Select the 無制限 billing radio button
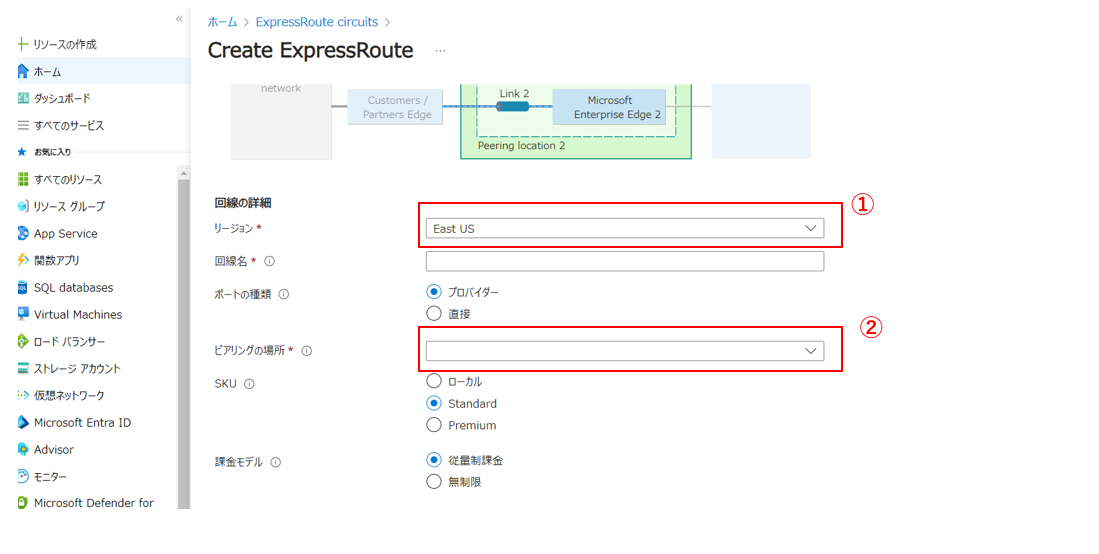This screenshot has height=554, width=1099. click(434, 482)
